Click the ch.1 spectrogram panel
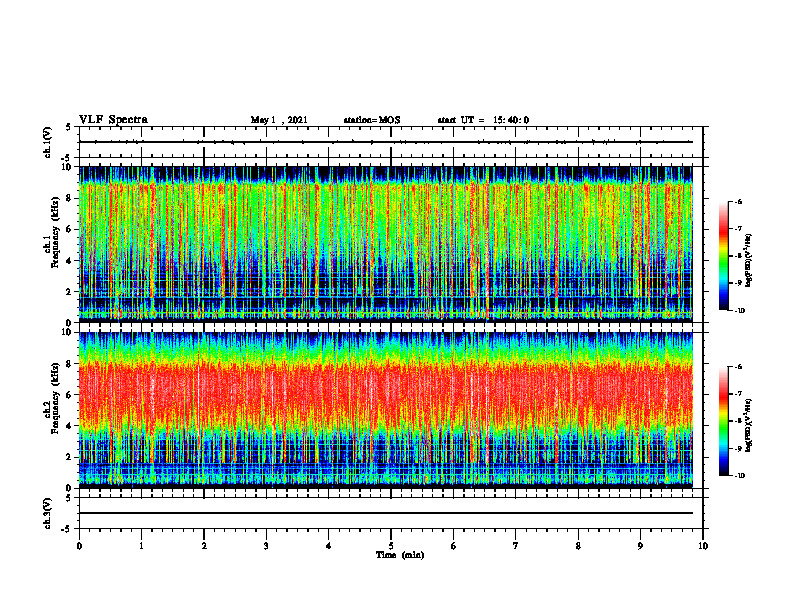The image size is (792, 612). pos(386,244)
